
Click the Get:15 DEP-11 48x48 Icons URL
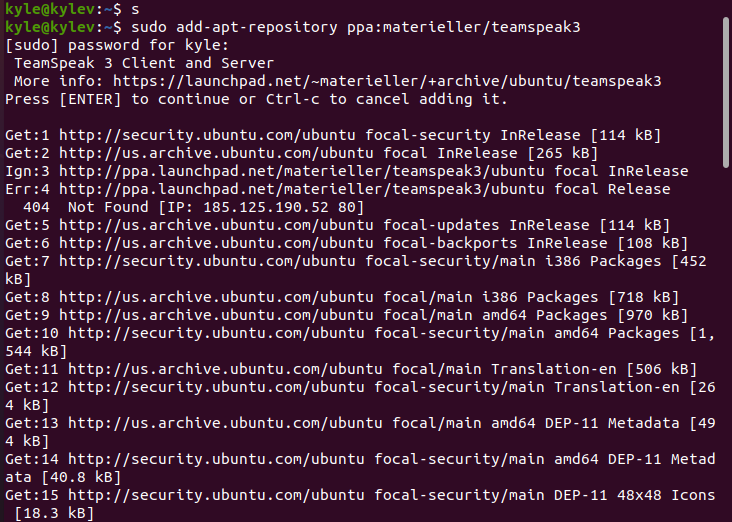point(216,495)
